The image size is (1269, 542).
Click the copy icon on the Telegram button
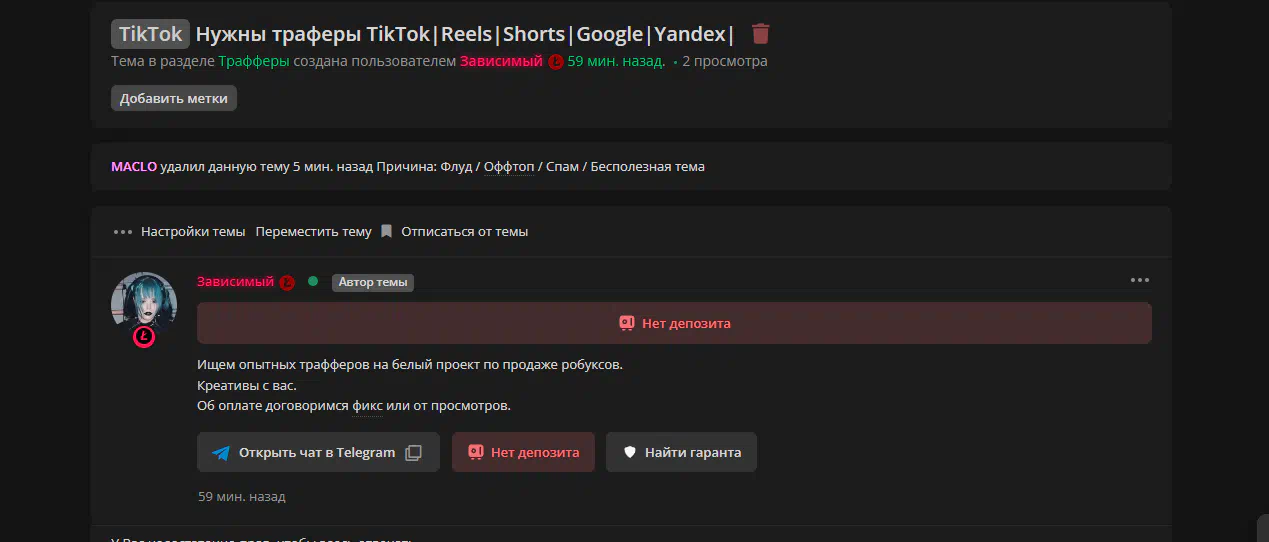tap(413, 452)
